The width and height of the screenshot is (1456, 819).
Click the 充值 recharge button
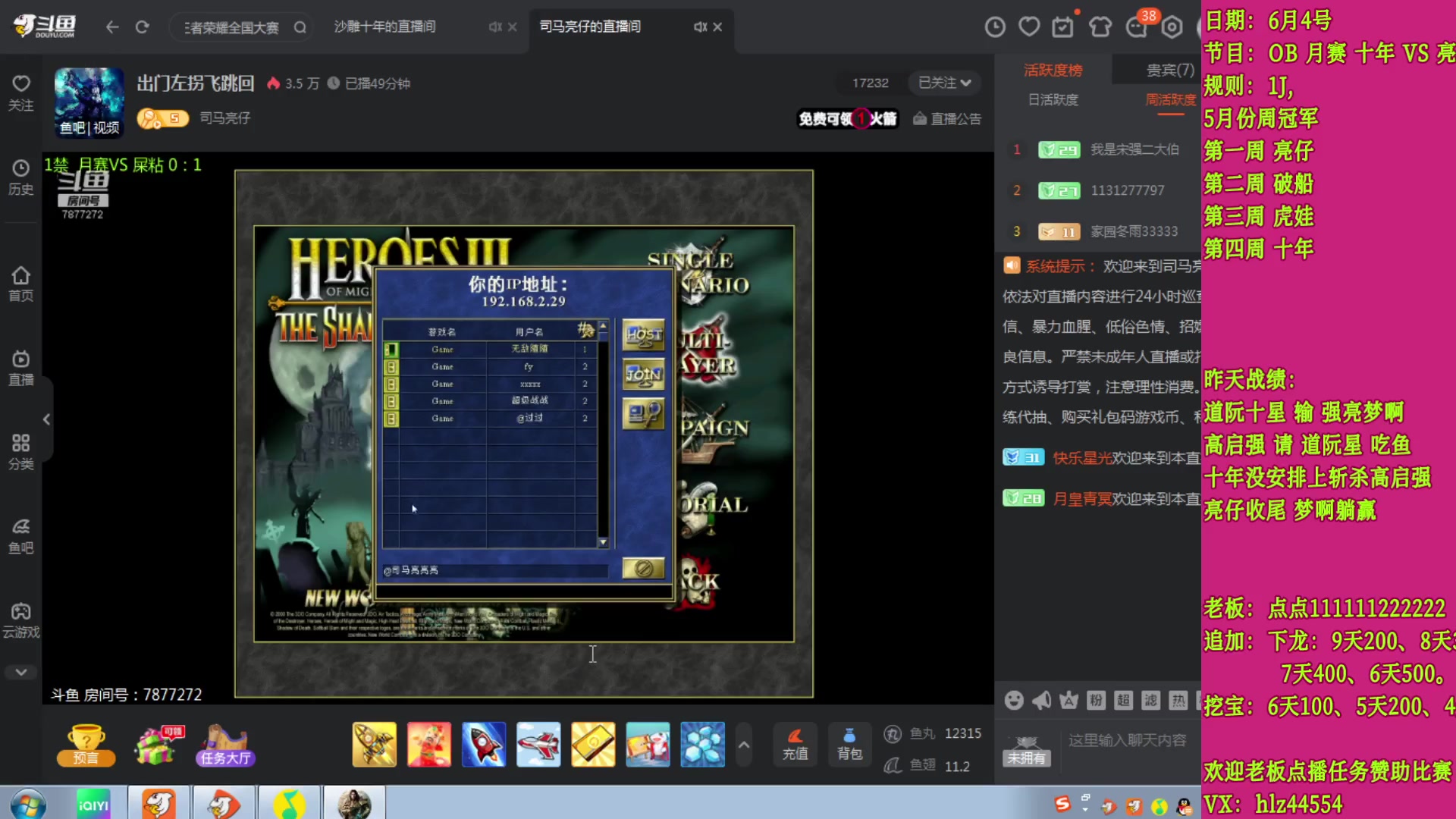[x=795, y=744]
